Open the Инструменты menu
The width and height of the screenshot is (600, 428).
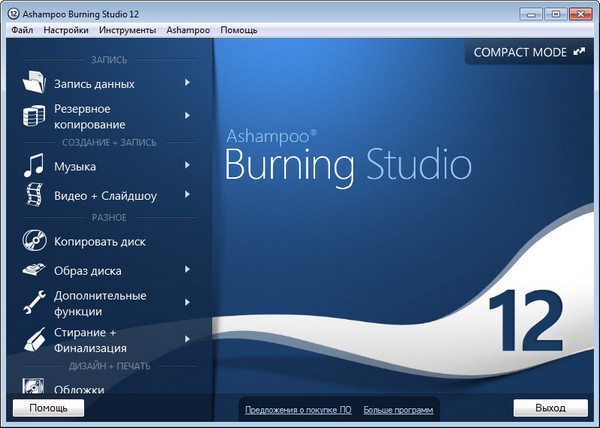(128, 30)
